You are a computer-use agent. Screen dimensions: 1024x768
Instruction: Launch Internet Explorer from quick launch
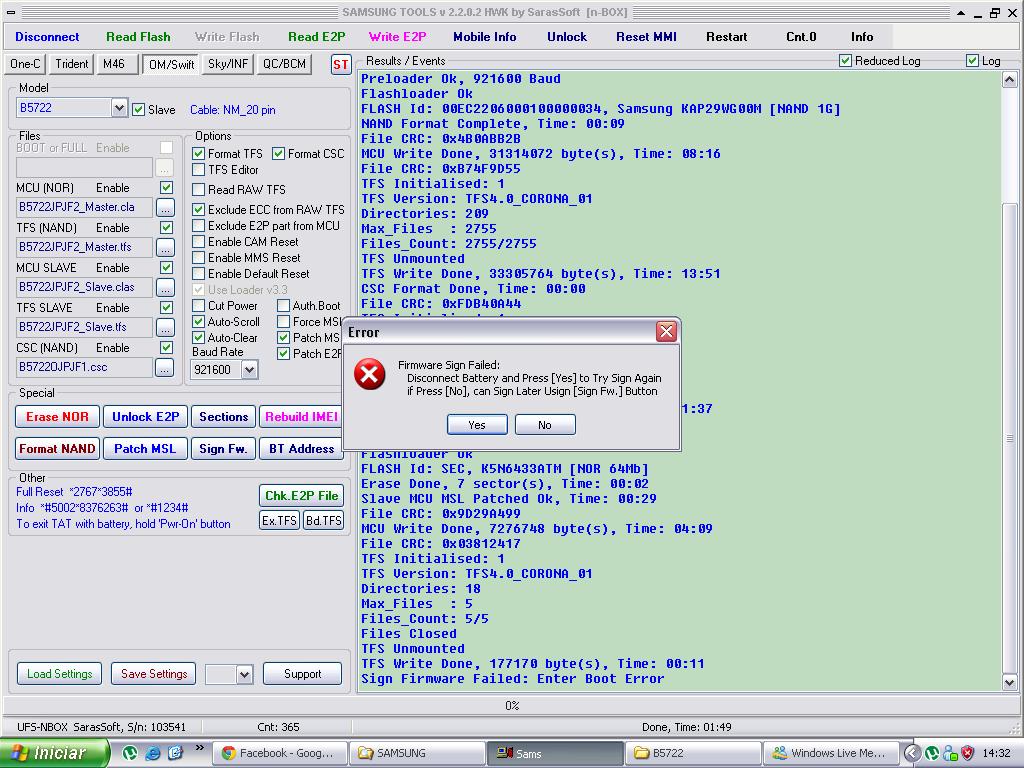pos(153,753)
